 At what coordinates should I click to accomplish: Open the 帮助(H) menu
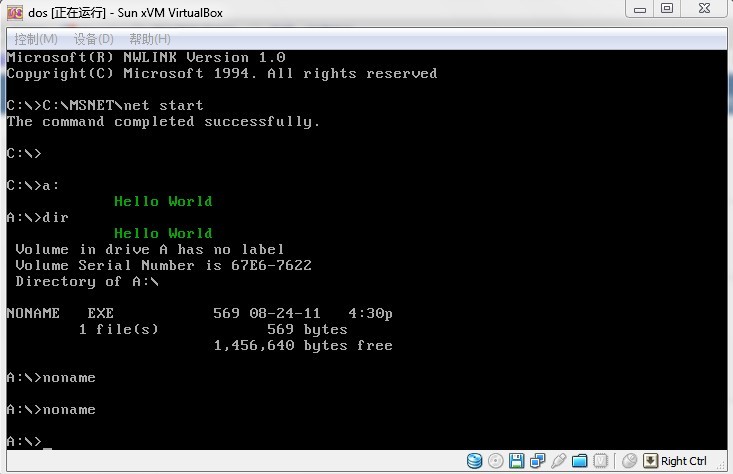(x=150, y=39)
